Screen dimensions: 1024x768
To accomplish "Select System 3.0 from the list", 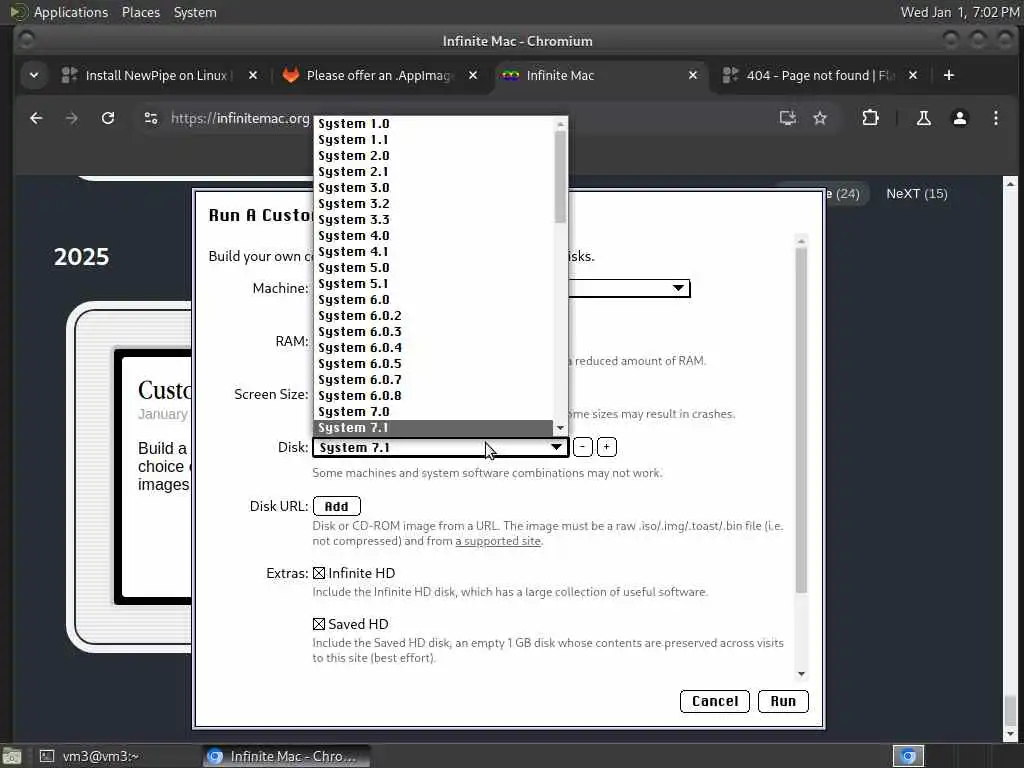I will coord(434,187).
